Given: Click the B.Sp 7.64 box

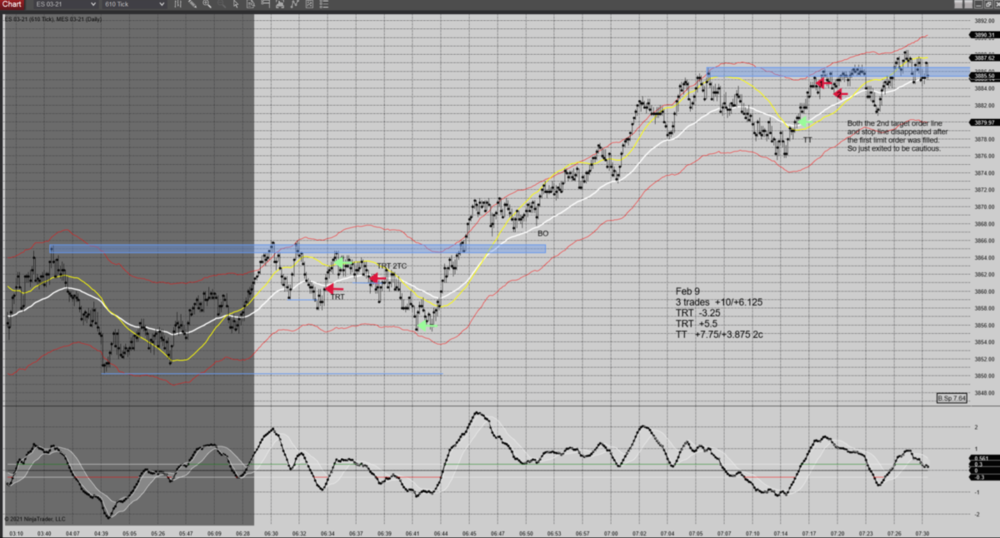Looking at the screenshot, I should [951, 399].
